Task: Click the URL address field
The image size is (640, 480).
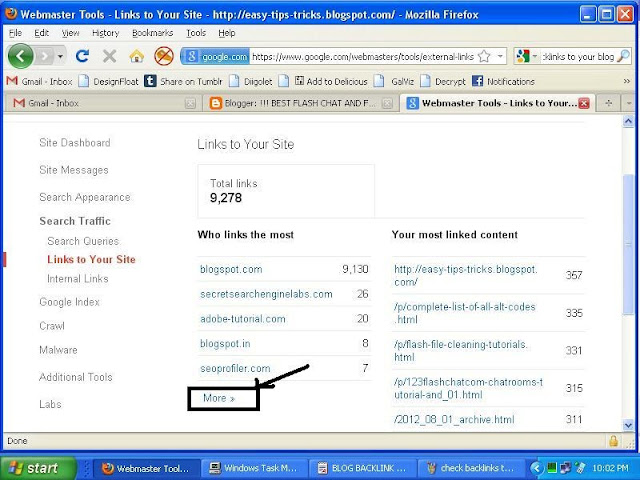Action: click(363, 56)
